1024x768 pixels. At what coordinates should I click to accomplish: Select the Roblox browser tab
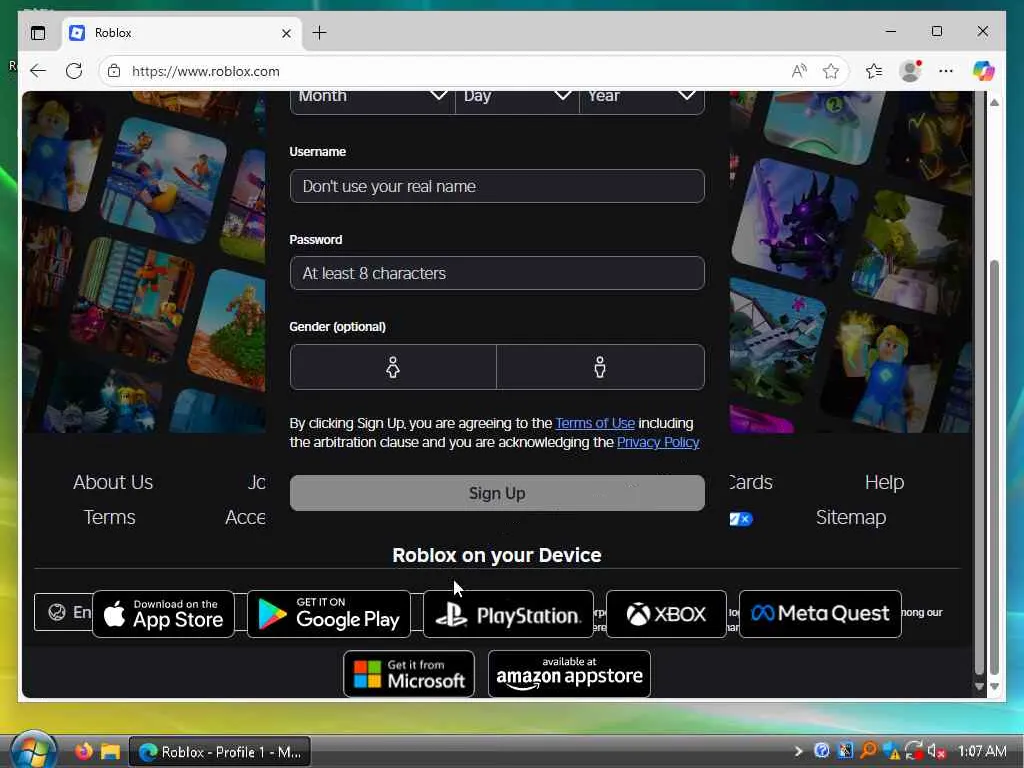pos(183,33)
